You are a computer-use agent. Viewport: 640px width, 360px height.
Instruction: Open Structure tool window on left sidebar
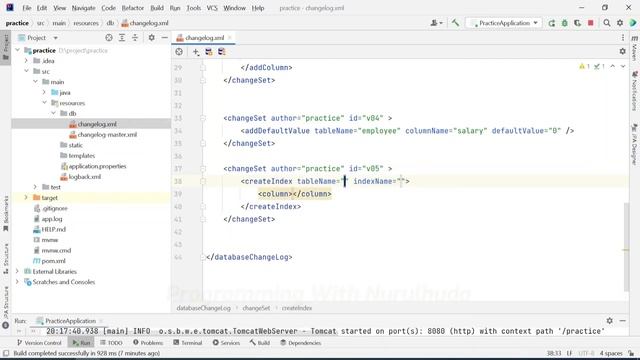(6, 259)
